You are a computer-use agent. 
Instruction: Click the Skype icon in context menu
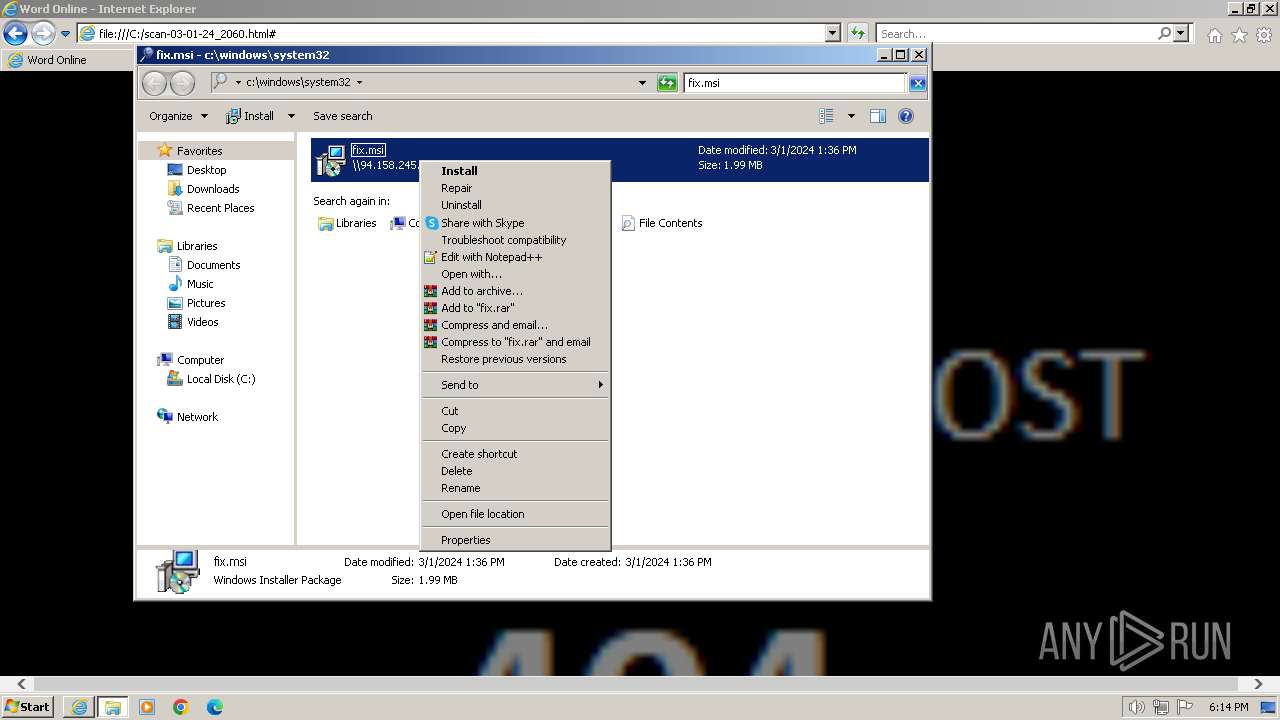[x=431, y=223]
